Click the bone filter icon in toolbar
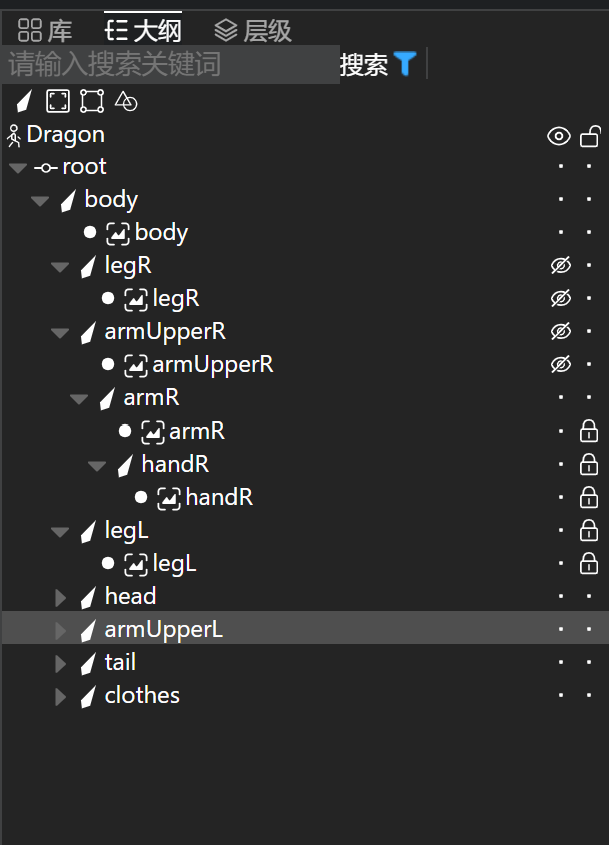 point(24,101)
